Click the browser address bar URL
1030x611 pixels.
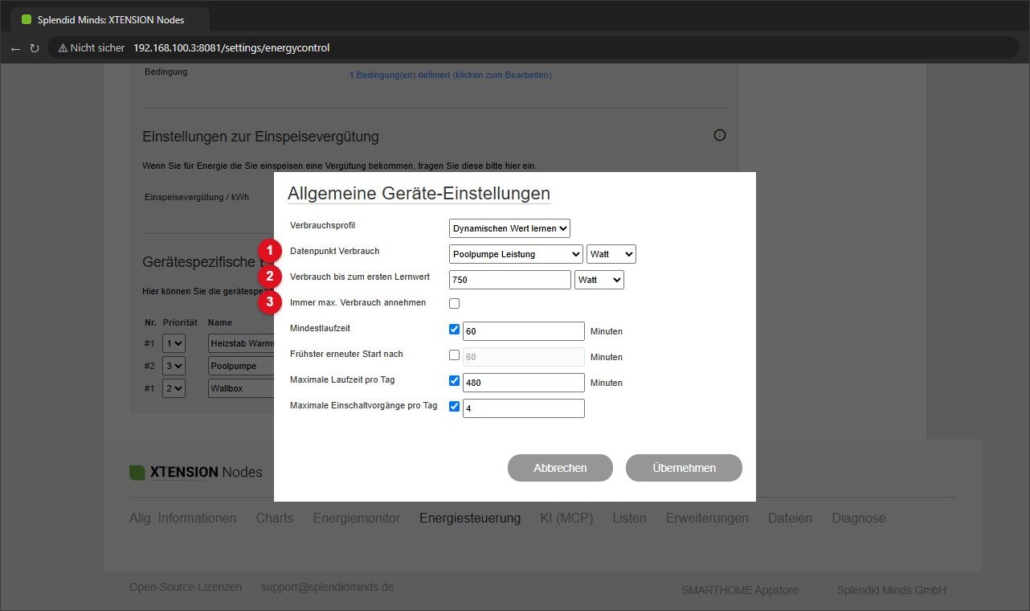pyautogui.click(x=231, y=48)
